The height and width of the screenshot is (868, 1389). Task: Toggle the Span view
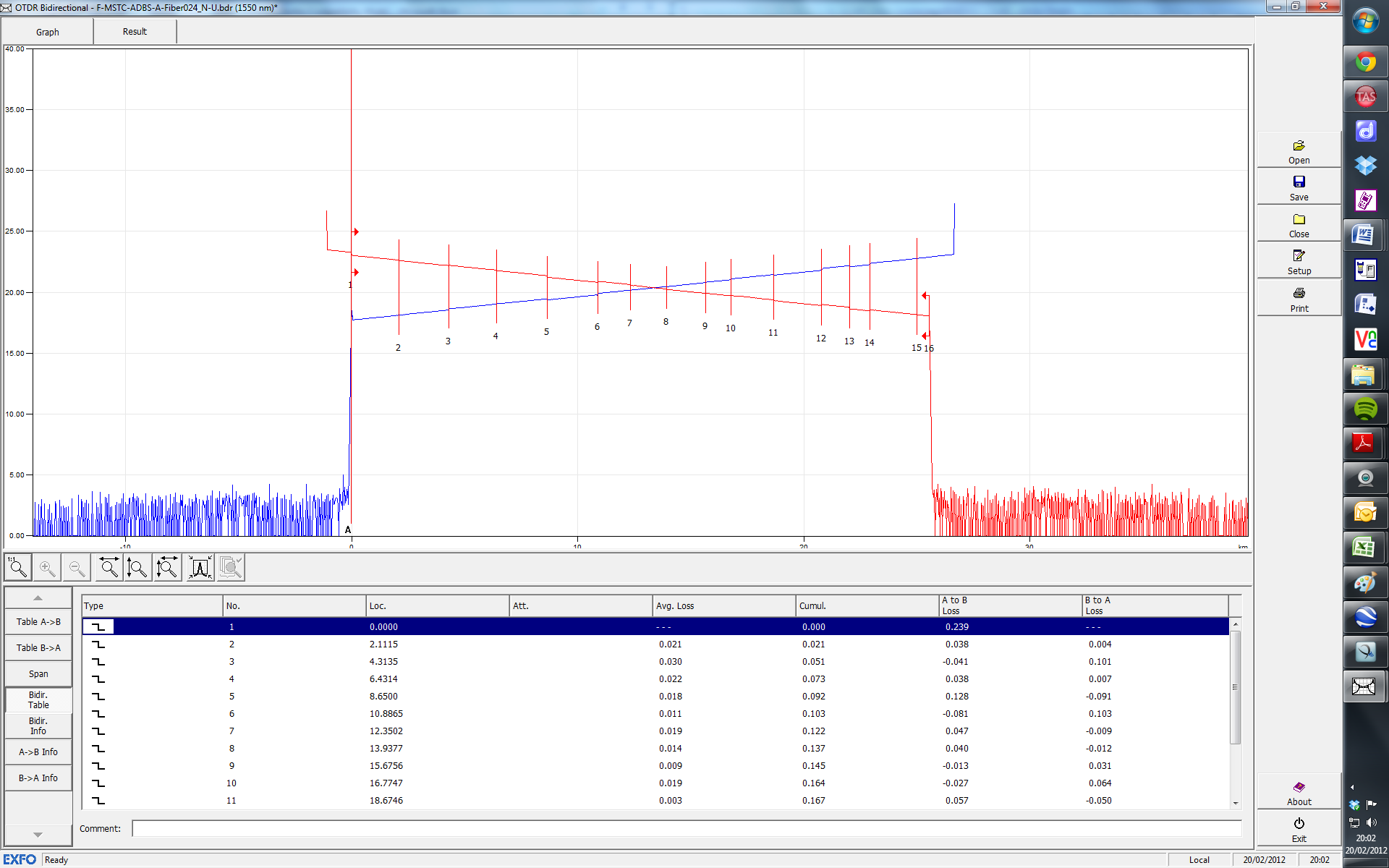tap(38, 673)
